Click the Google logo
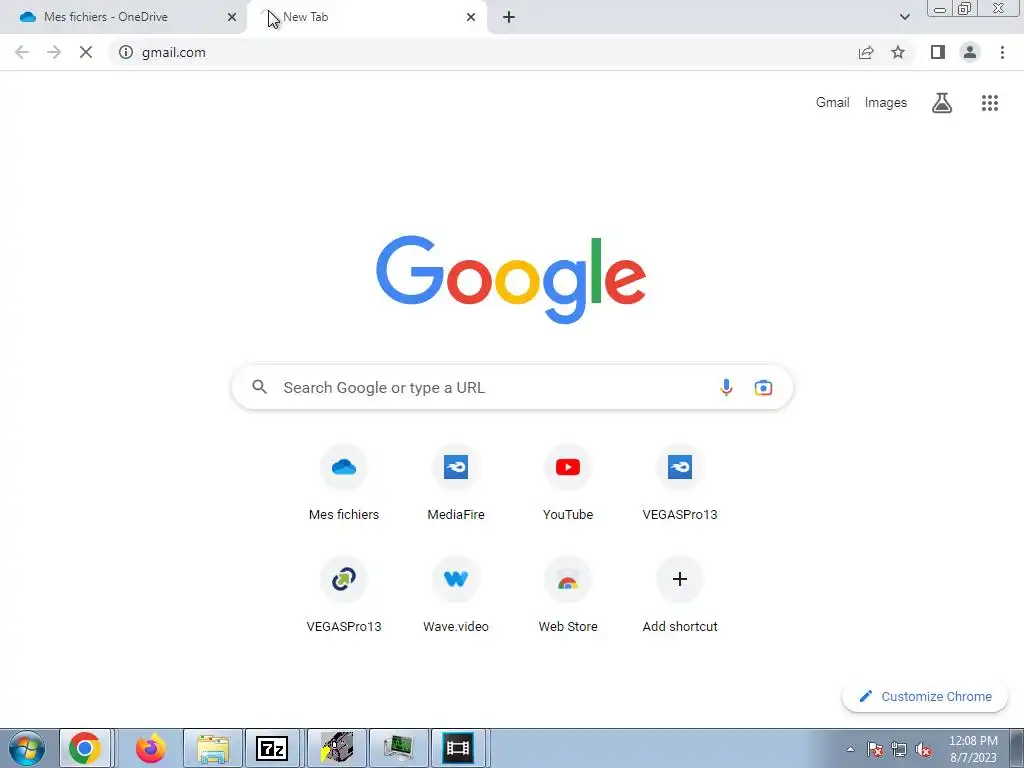Image resolution: width=1024 pixels, height=768 pixels. pyautogui.click(x=511, y=279)
